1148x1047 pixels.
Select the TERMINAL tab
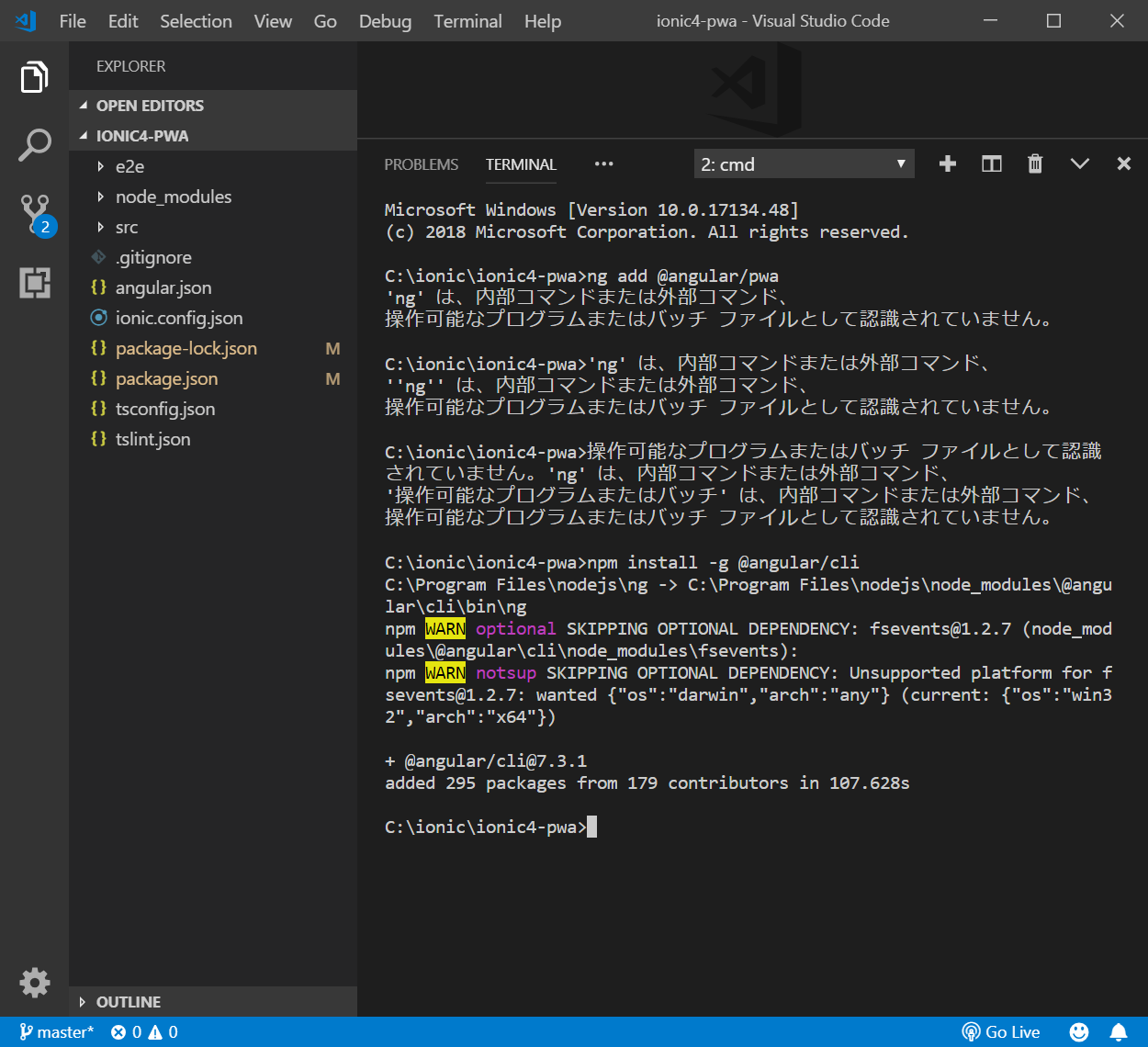[521, 164]
